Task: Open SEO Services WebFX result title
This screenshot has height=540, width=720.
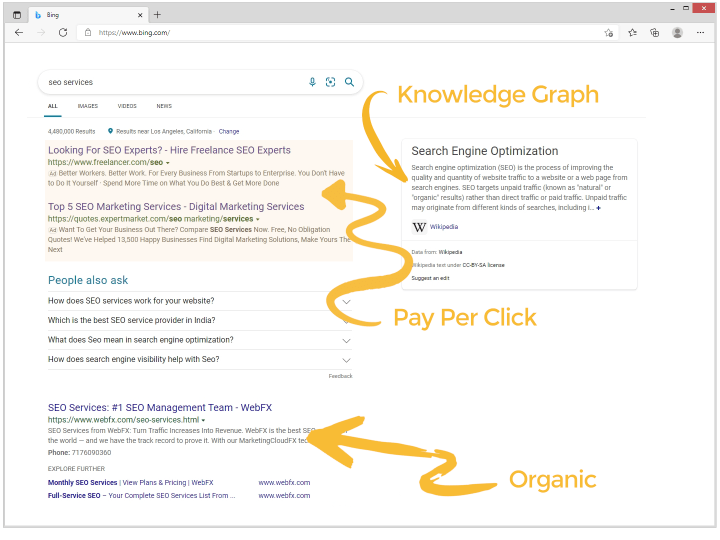Action: 160,408
